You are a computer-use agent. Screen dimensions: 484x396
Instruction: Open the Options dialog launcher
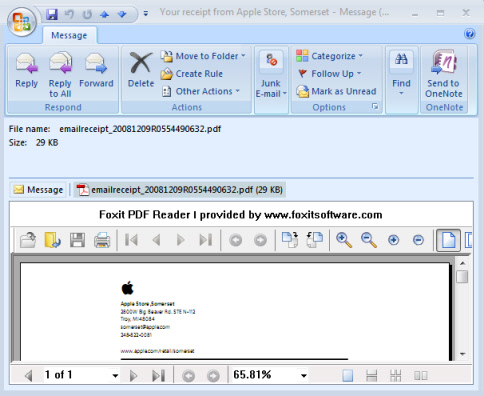(x=375, y=107)
